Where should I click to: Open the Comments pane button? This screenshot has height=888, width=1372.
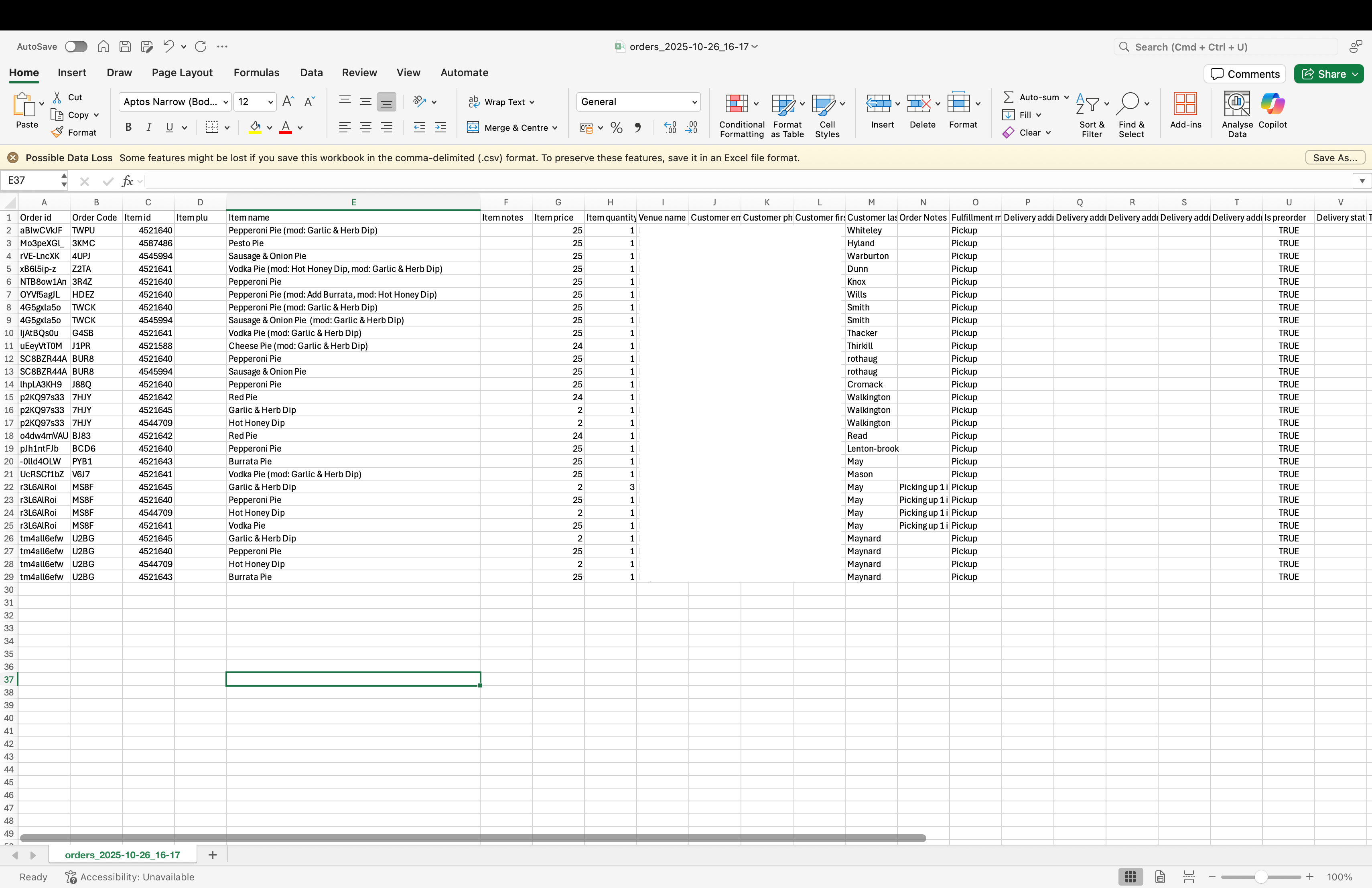pyautogui.click(x=1244, y=74)
